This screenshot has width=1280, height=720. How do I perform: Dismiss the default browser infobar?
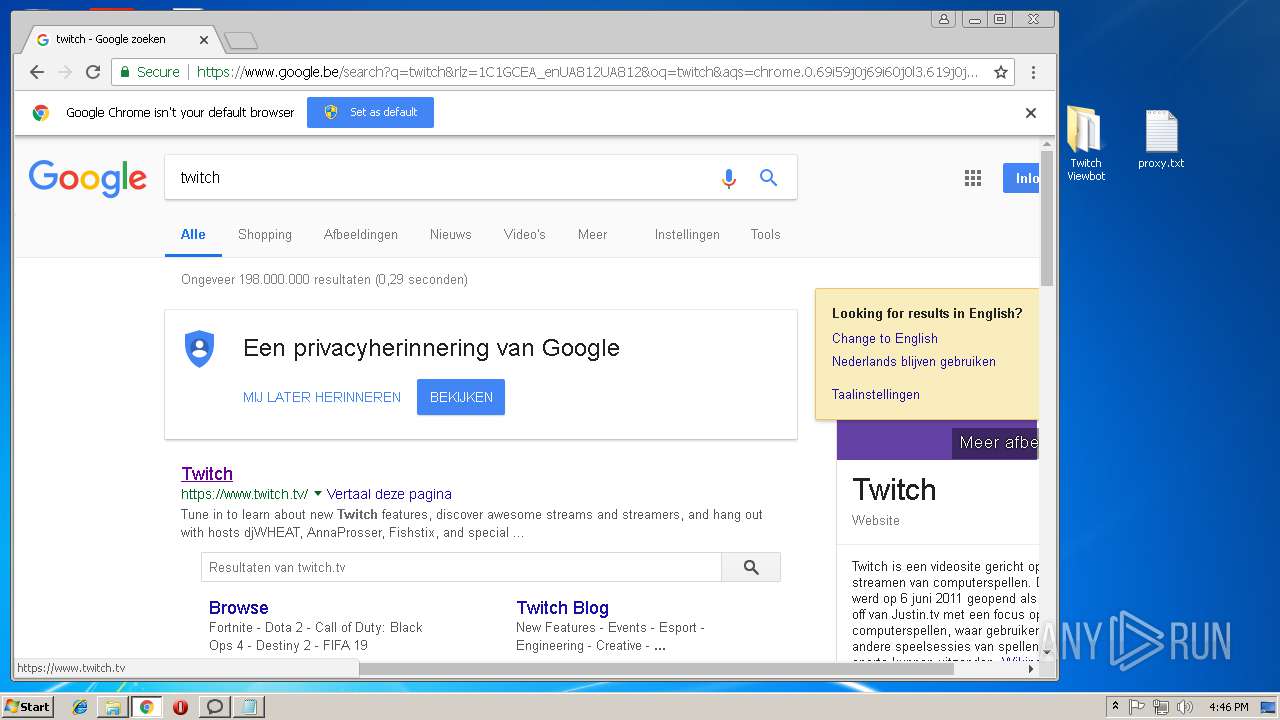pyautogui.click(x=1031, y=113)
